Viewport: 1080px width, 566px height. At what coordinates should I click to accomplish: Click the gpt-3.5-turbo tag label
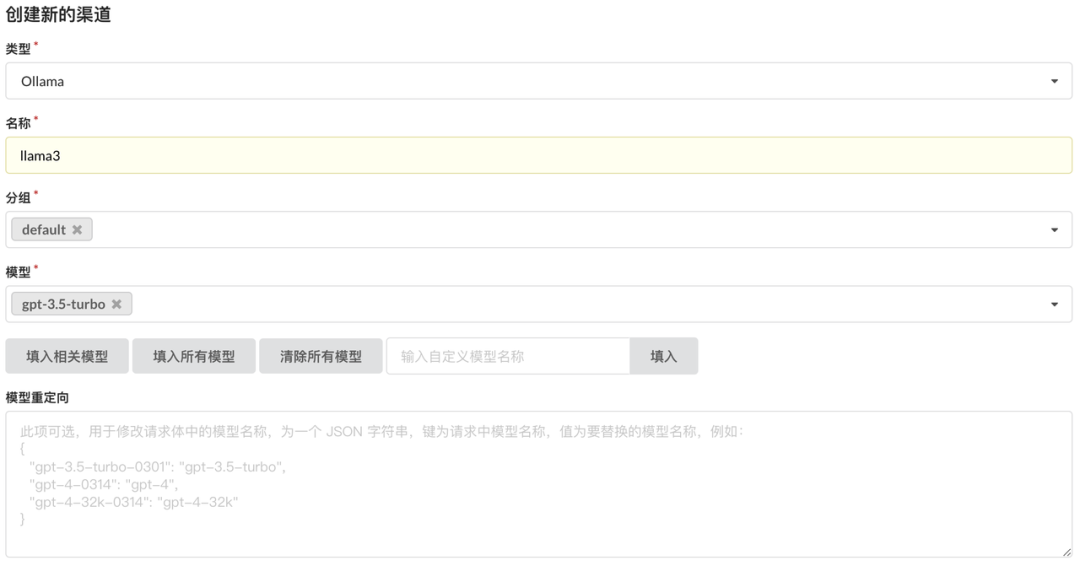pyautogui.click(x=63, y=304)
